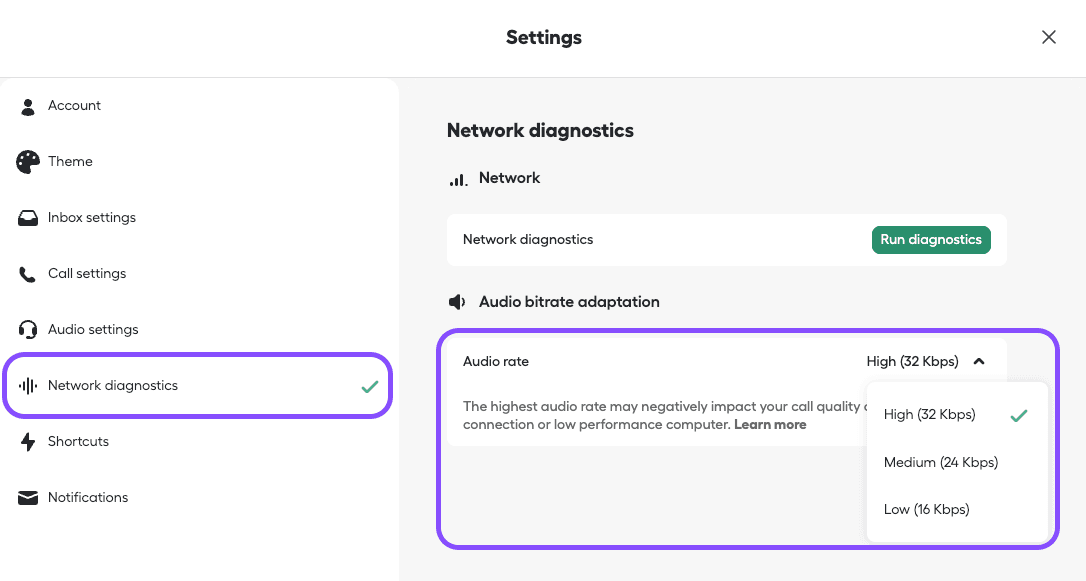Click the Network diagnostics bars icon
The height and width of the screenshot is (581, 1086).
28,385
